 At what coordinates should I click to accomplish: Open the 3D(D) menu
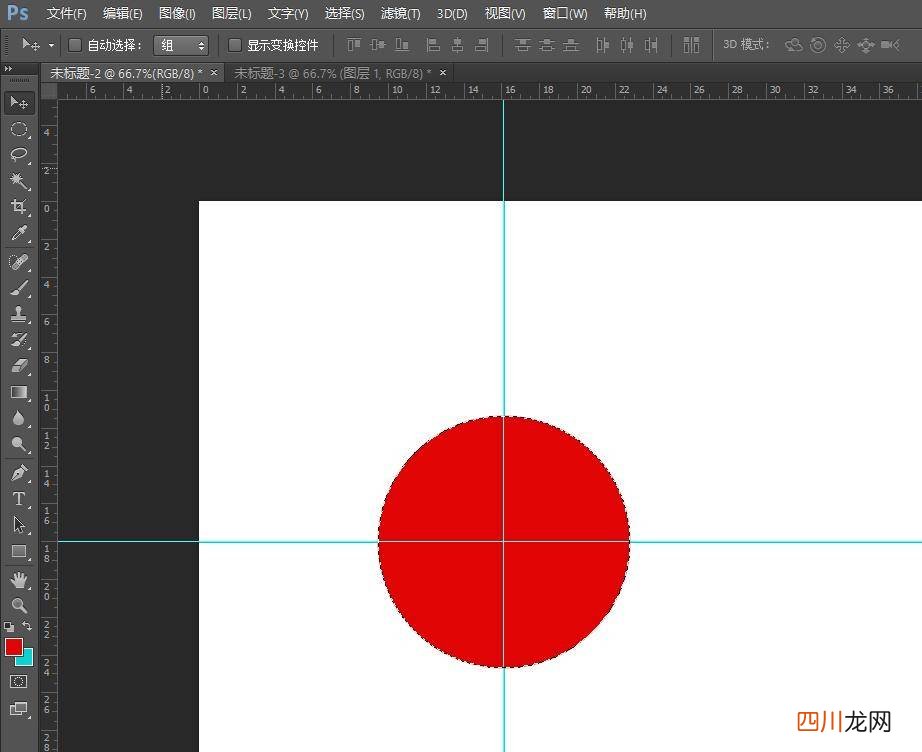452,14
